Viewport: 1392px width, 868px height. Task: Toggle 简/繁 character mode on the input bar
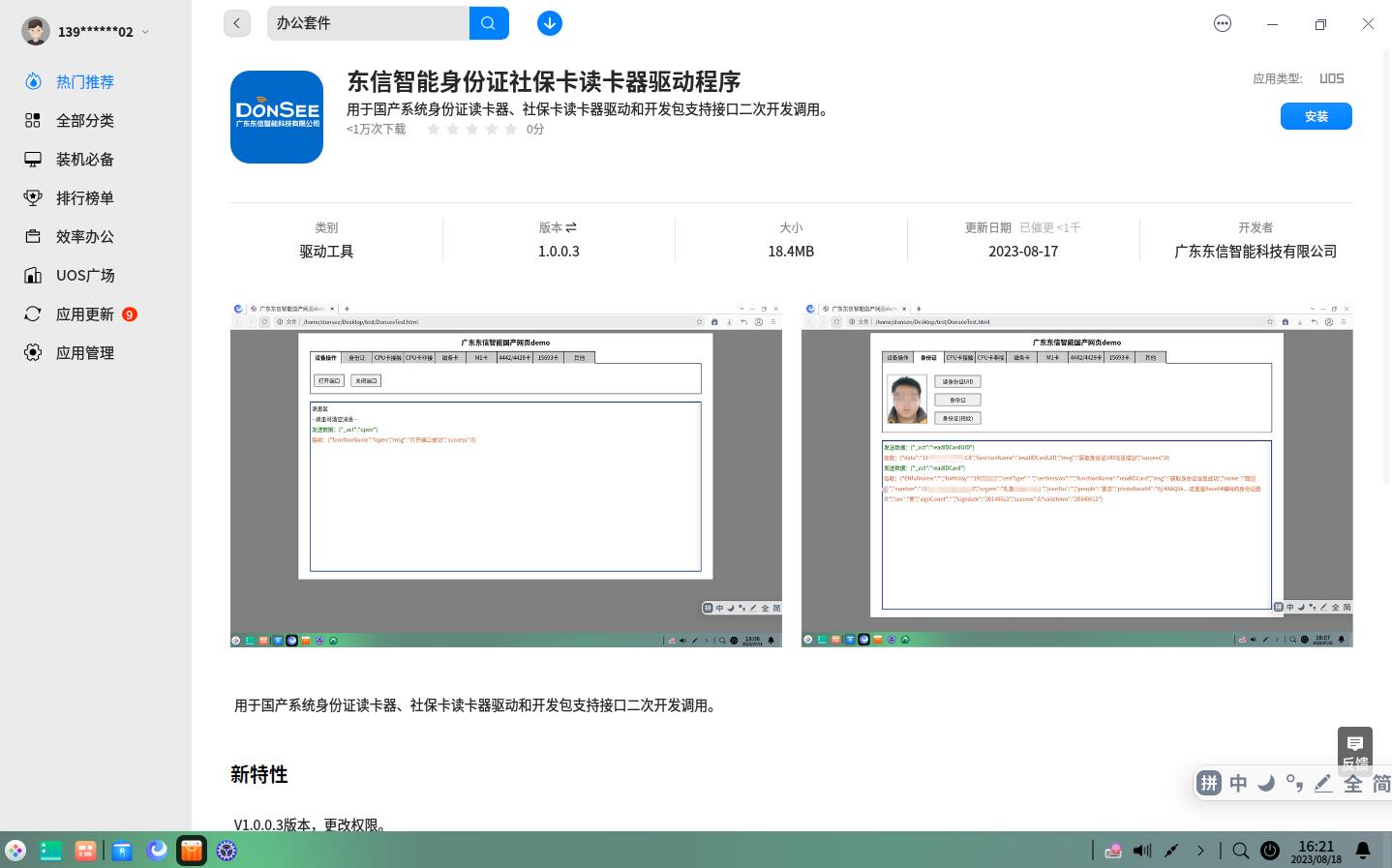[x=1381, y=784]
